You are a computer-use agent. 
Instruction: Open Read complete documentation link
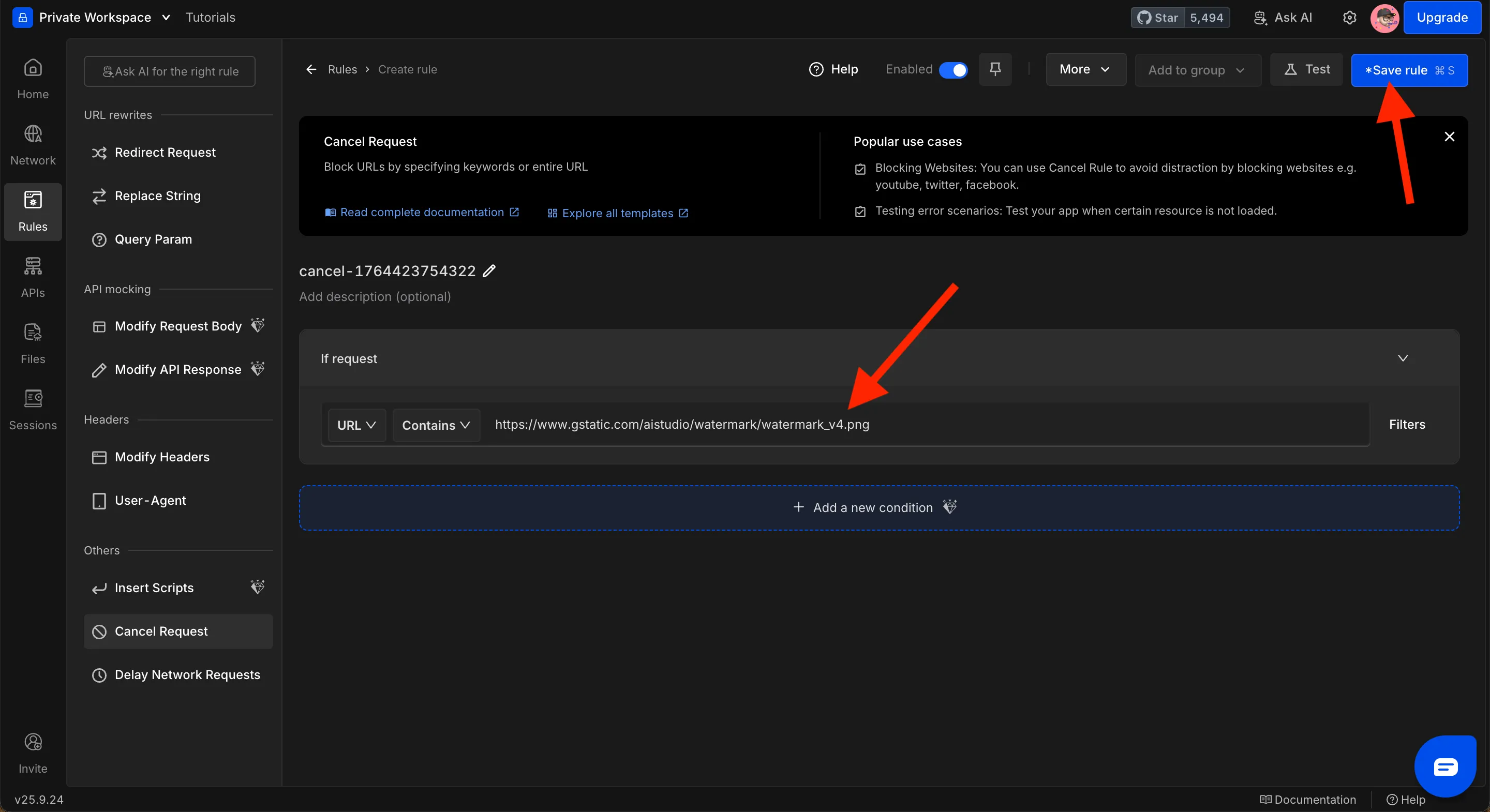click(422, 212)
